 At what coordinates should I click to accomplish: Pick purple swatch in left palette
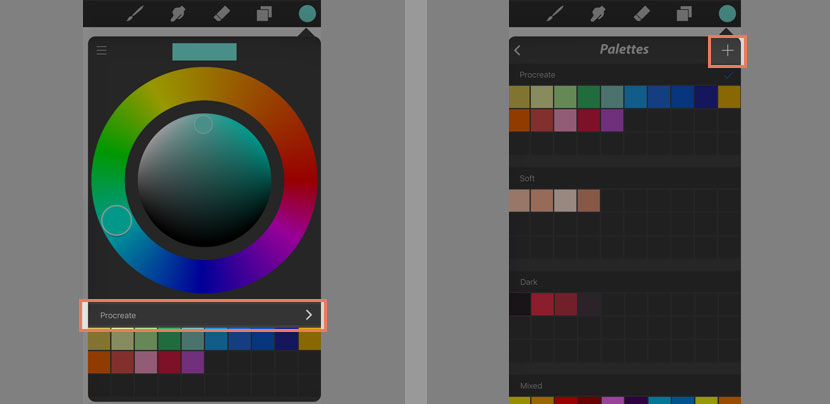click(x=193, y=362)
